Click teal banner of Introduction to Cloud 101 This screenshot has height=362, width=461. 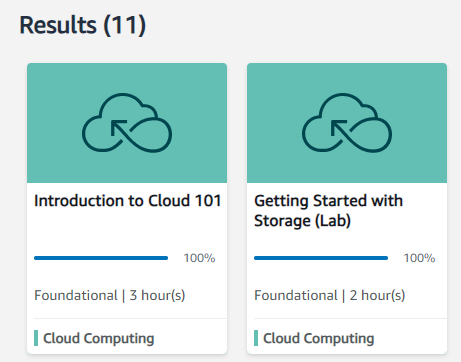[x=127, y=123]
